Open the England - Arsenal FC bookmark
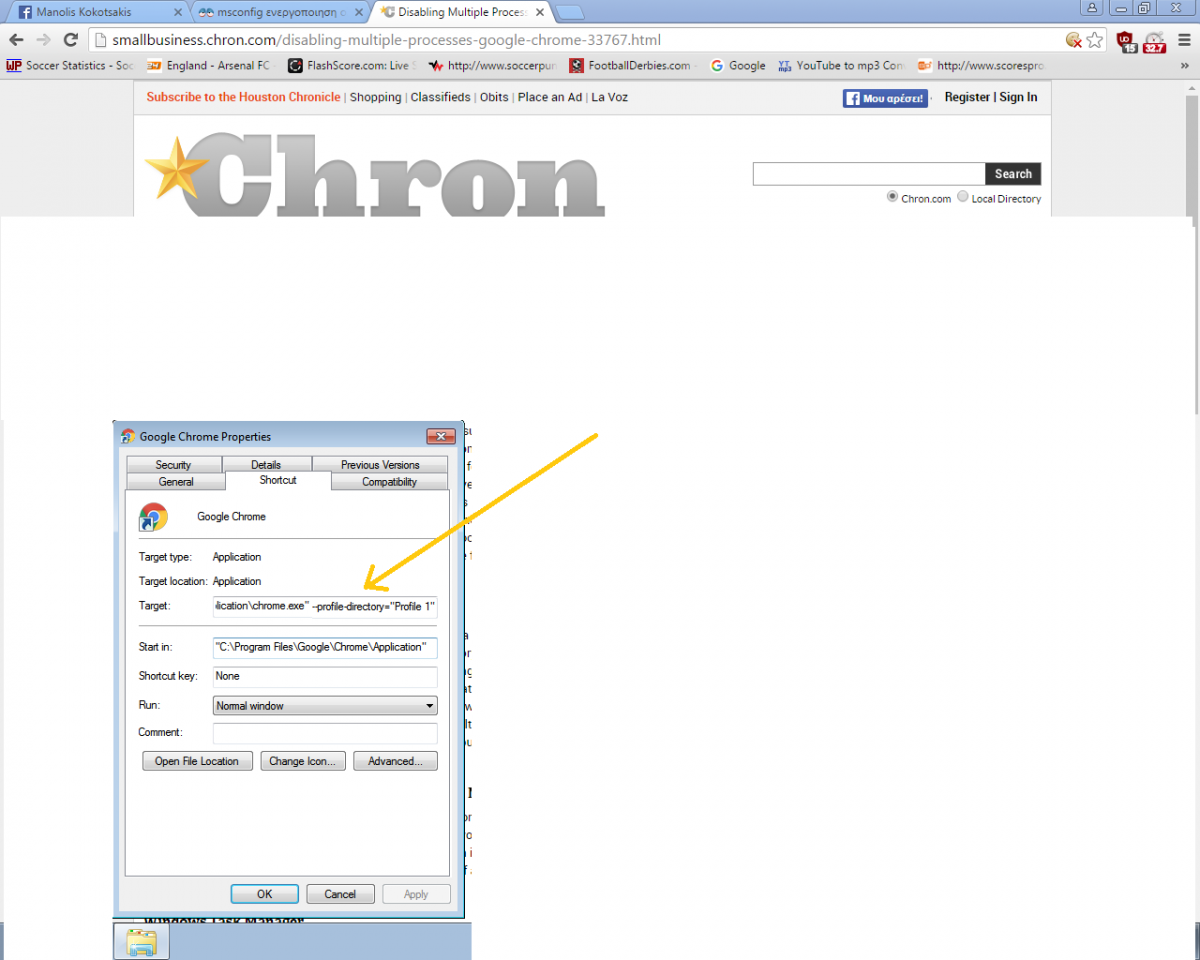Image resolution: width=1200 pixels, height=960 pixels. (x=208, y=66)
